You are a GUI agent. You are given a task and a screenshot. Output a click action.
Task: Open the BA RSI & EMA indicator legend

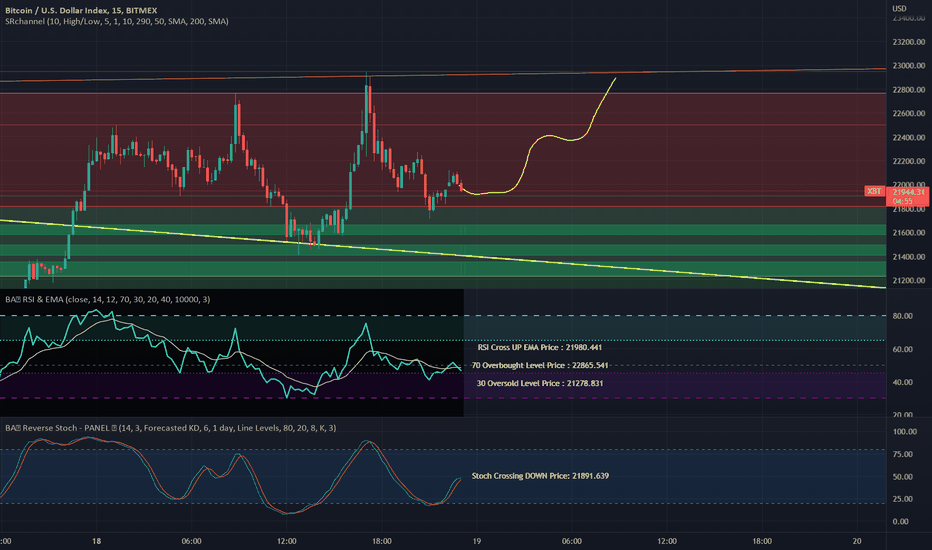click(x=108, y=299)
